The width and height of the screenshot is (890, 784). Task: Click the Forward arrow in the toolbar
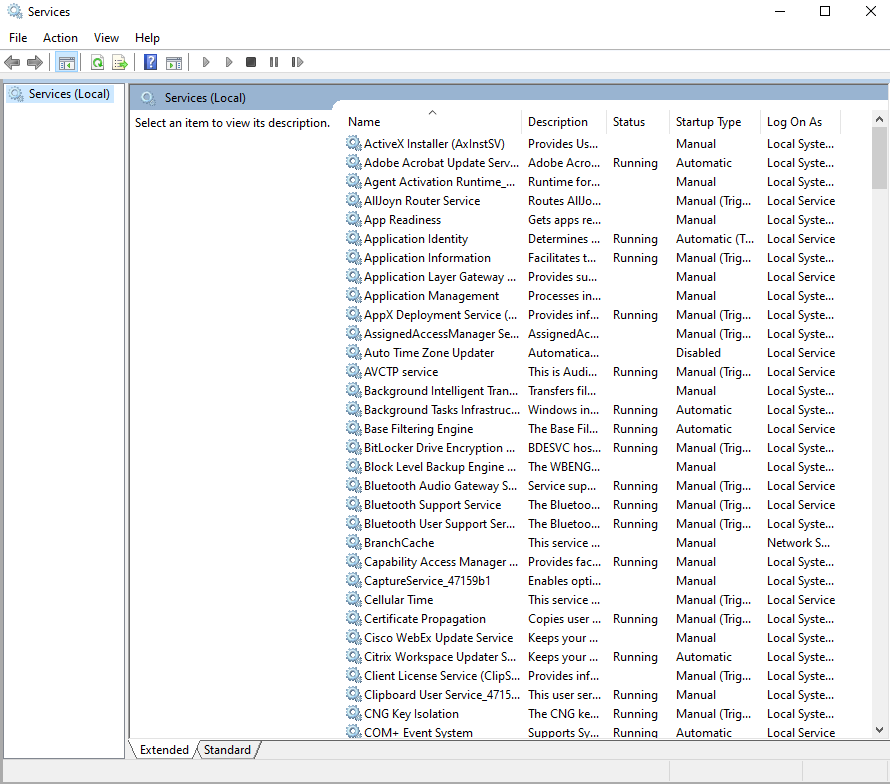click(35, 62)
